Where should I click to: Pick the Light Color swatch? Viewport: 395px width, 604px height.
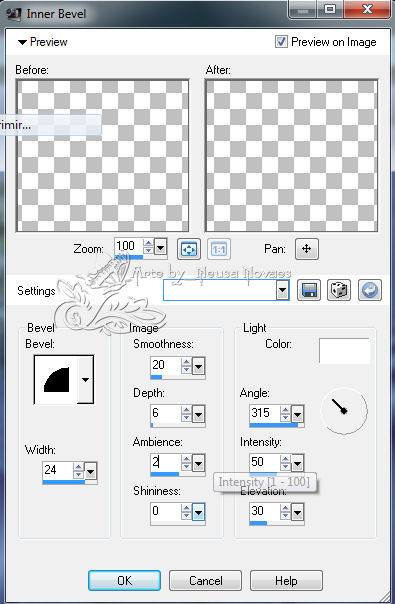[344, 351]
